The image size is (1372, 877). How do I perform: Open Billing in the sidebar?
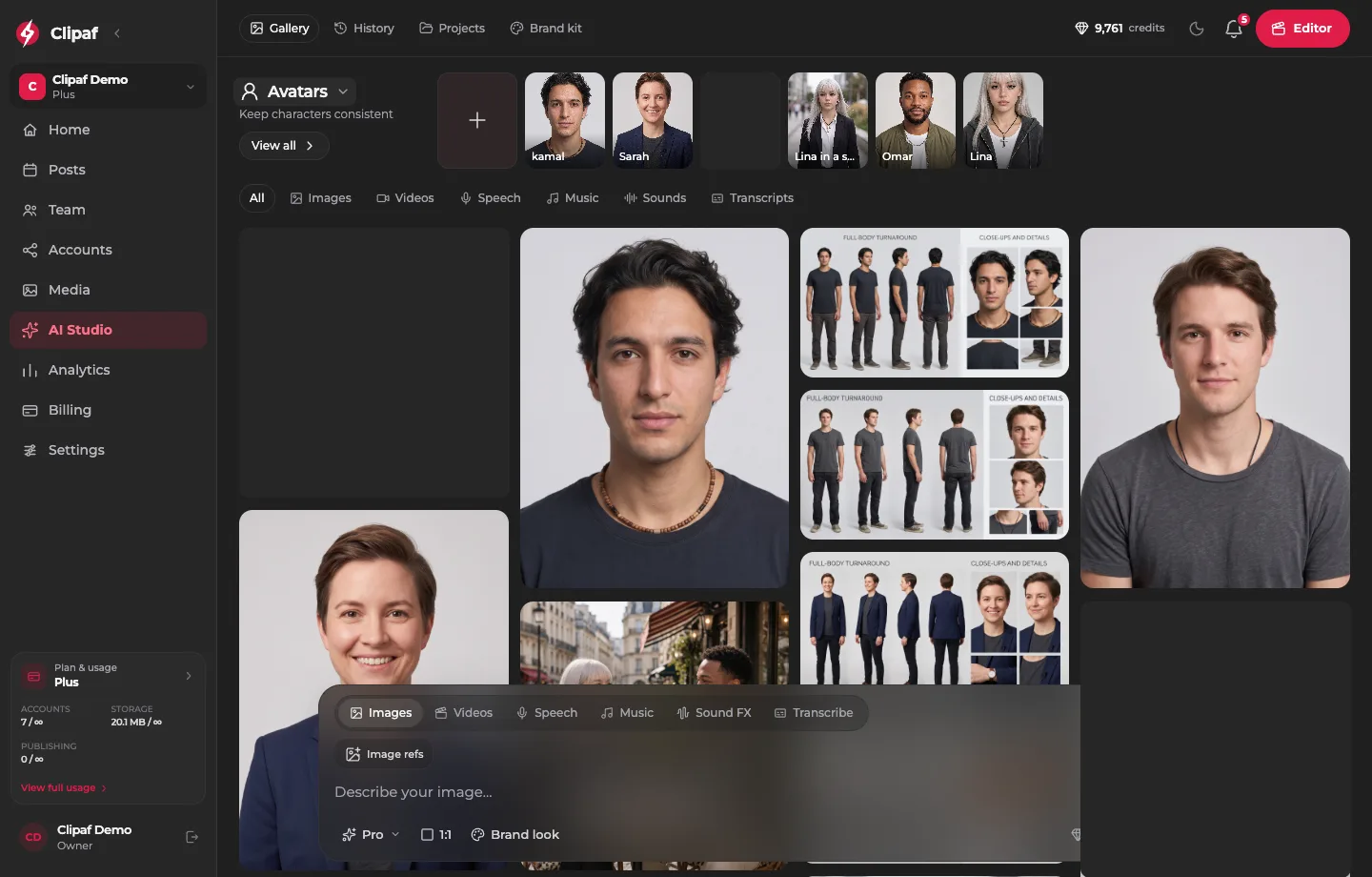coord(109,410)
